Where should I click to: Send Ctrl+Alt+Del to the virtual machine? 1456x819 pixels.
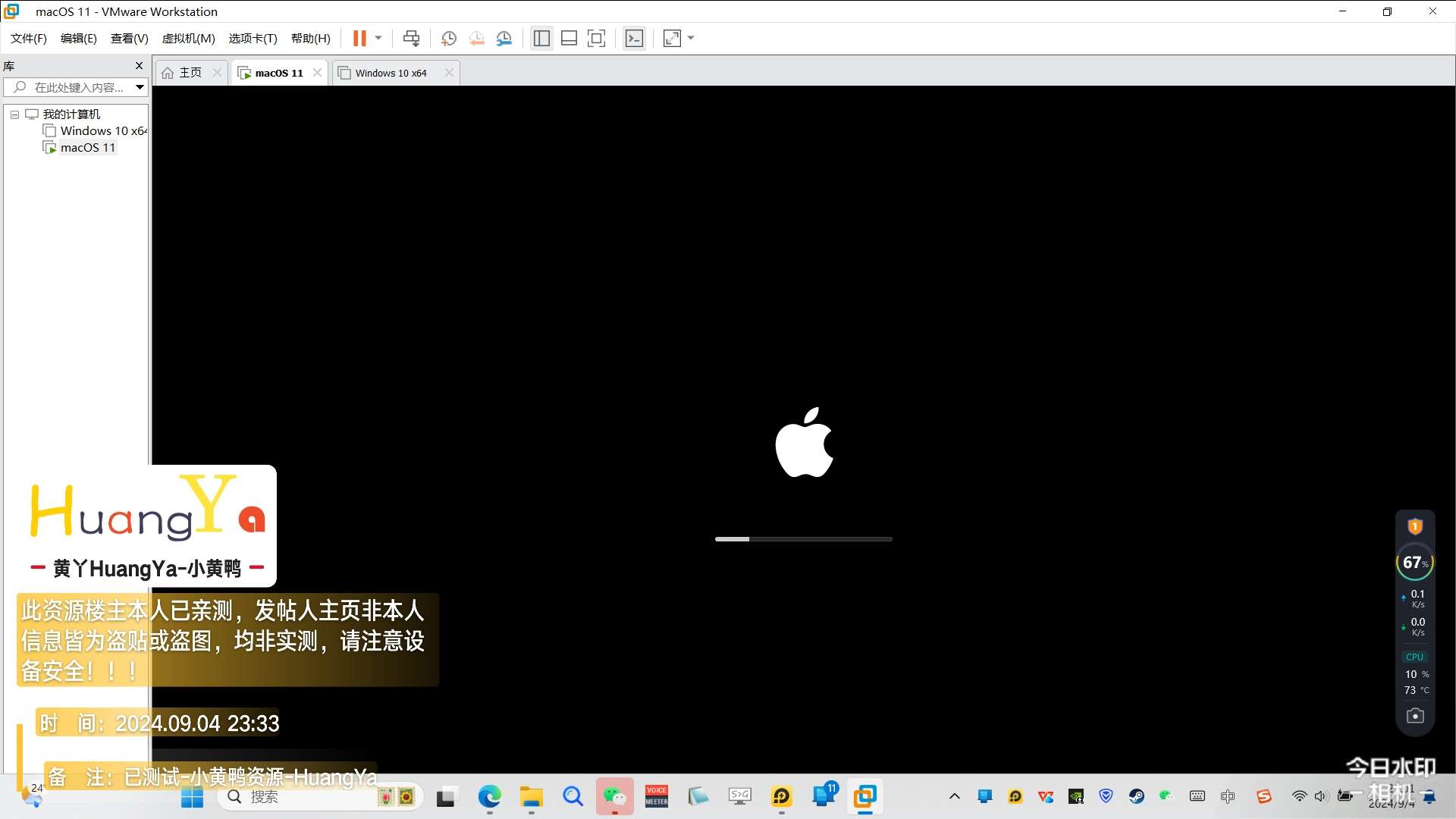click(411, 39)
